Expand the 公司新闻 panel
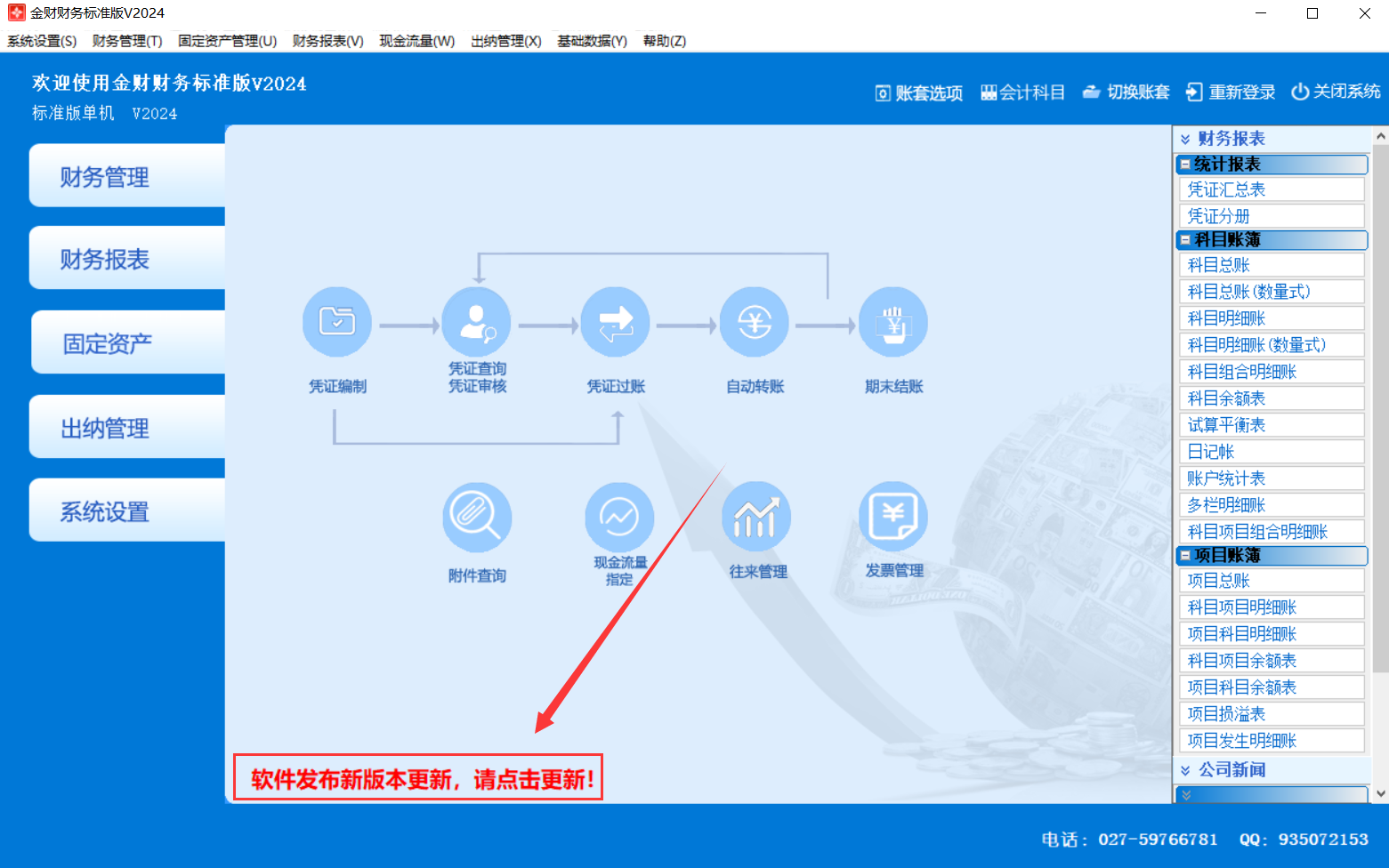This screenshot has width=1389, height=868. click(1185, 770)
